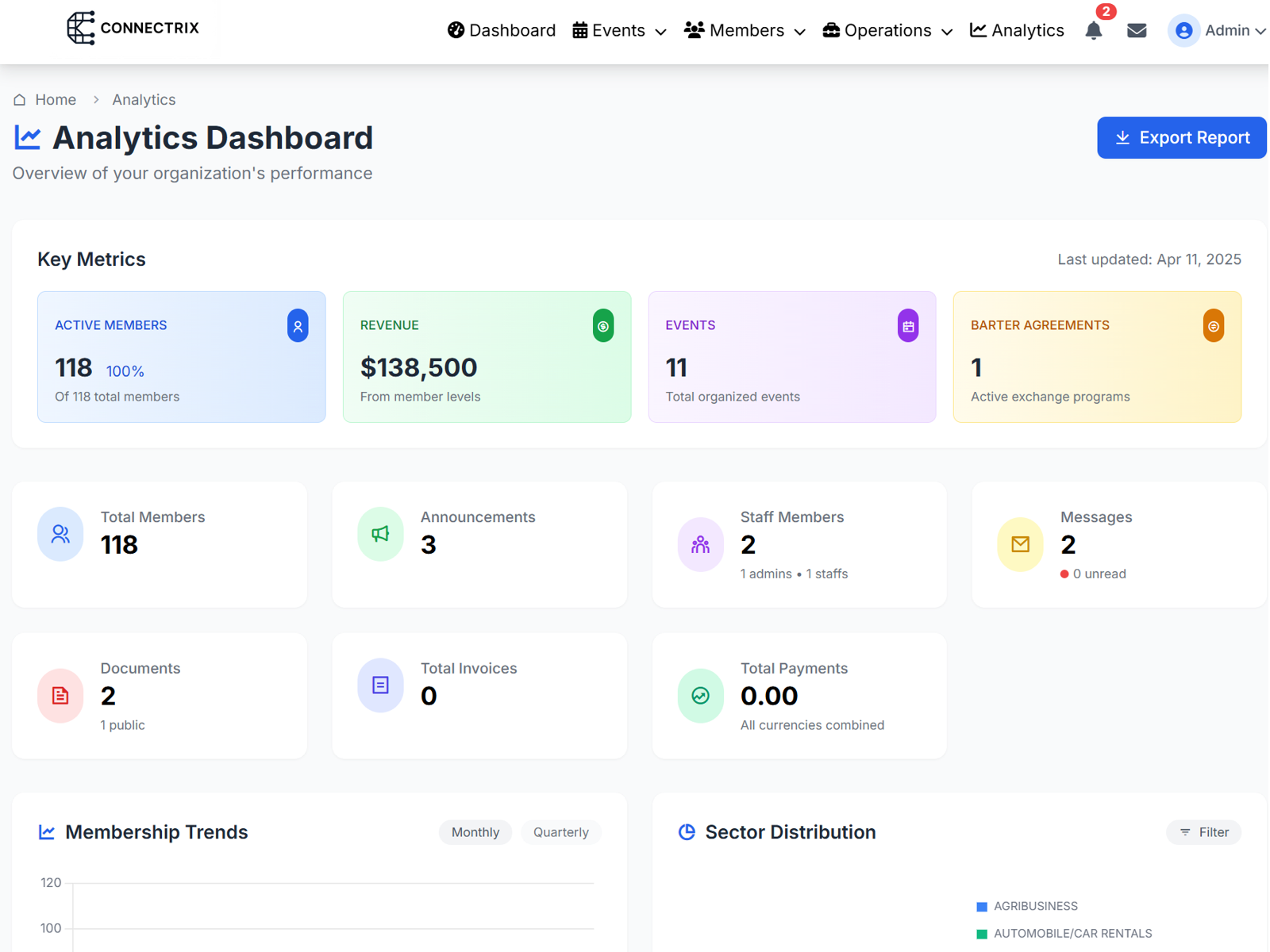Click the red notification badge showing 2
1270x952 pixels.
[x=1106, y=12]
